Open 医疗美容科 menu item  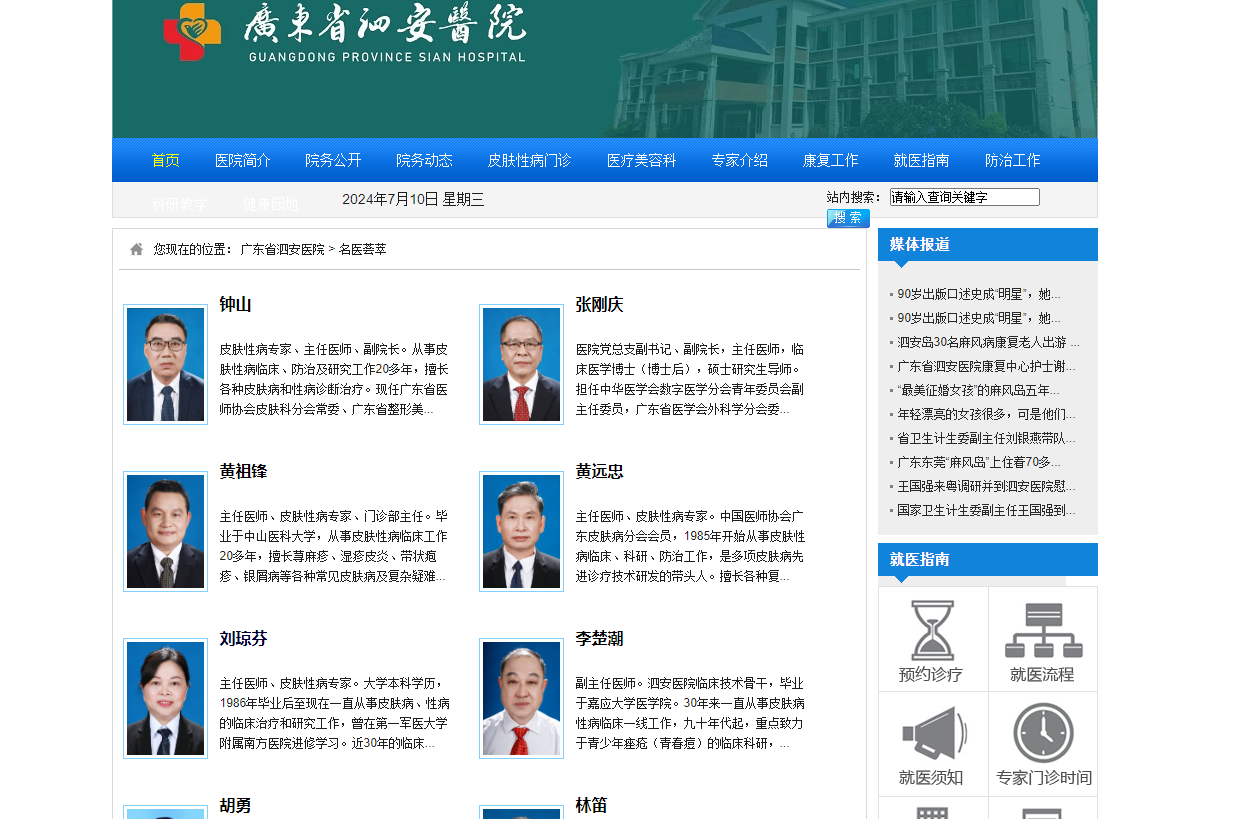coord(642,160)
